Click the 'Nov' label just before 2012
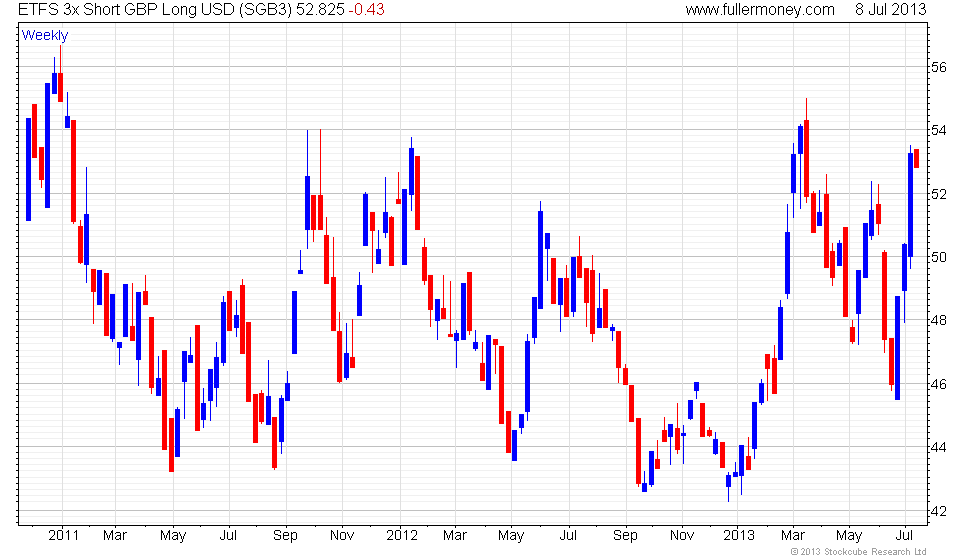Image resolution: width=980 pixels, height=560 pixels. pos(342,536)
